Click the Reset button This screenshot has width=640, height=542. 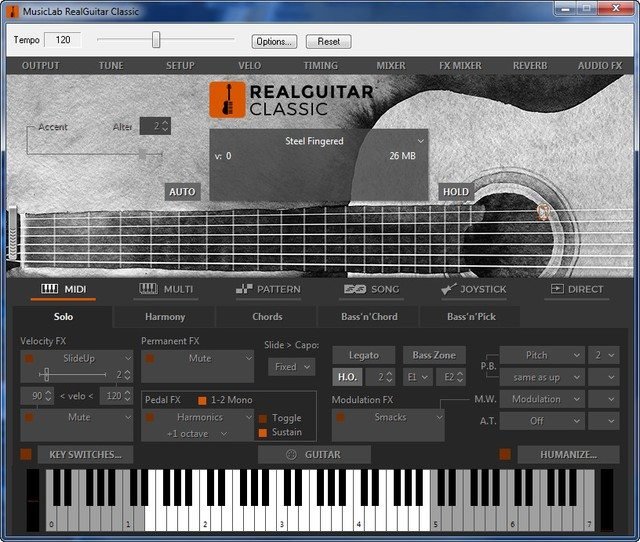click(329, 42)
